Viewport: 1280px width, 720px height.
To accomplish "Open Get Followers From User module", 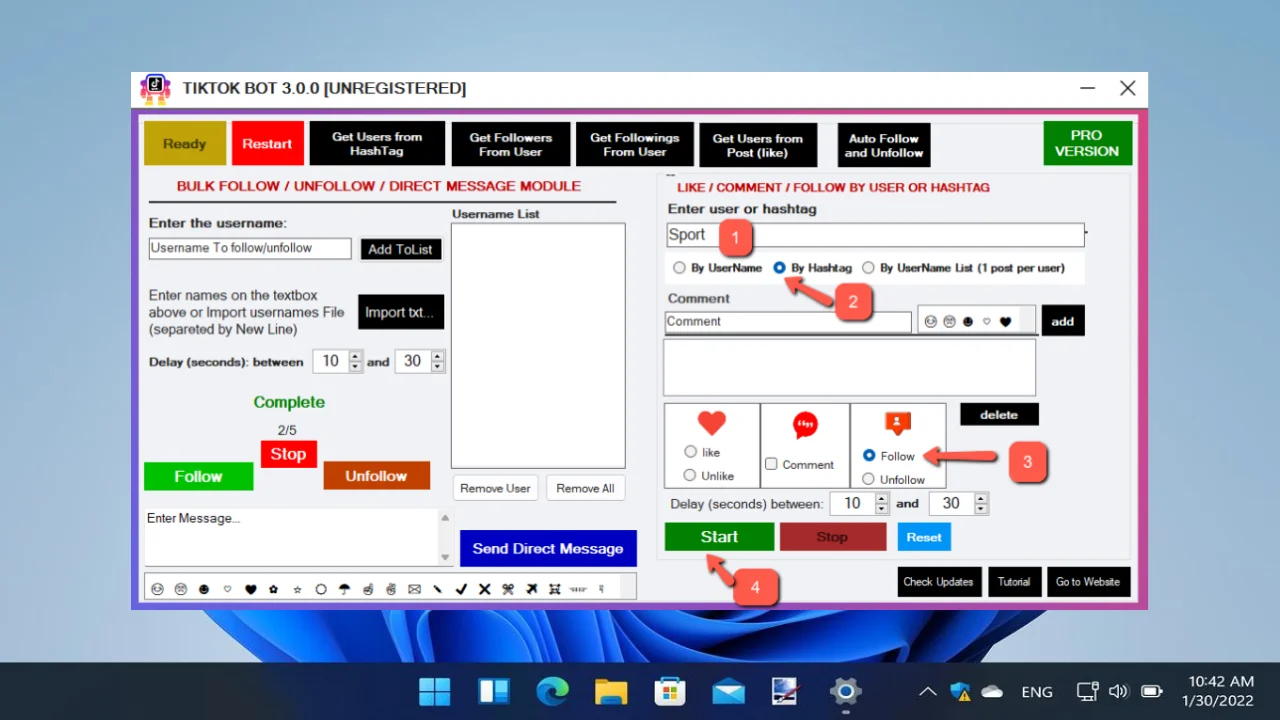I will (510, 144).
